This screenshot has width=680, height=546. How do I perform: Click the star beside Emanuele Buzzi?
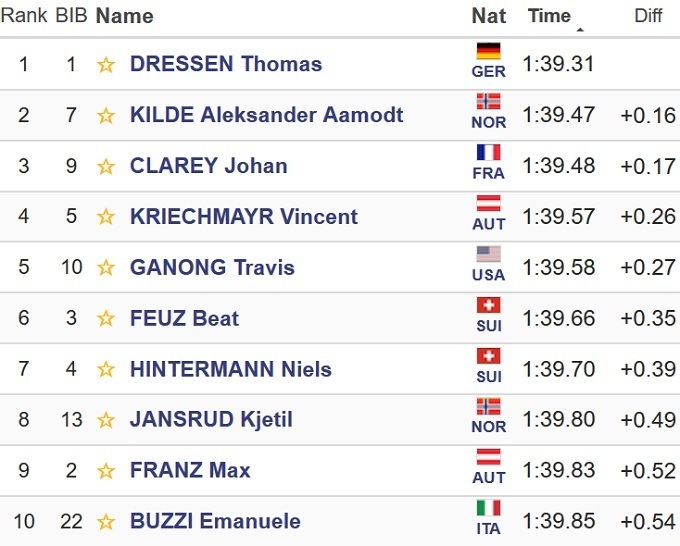click(x=106, y=522)
